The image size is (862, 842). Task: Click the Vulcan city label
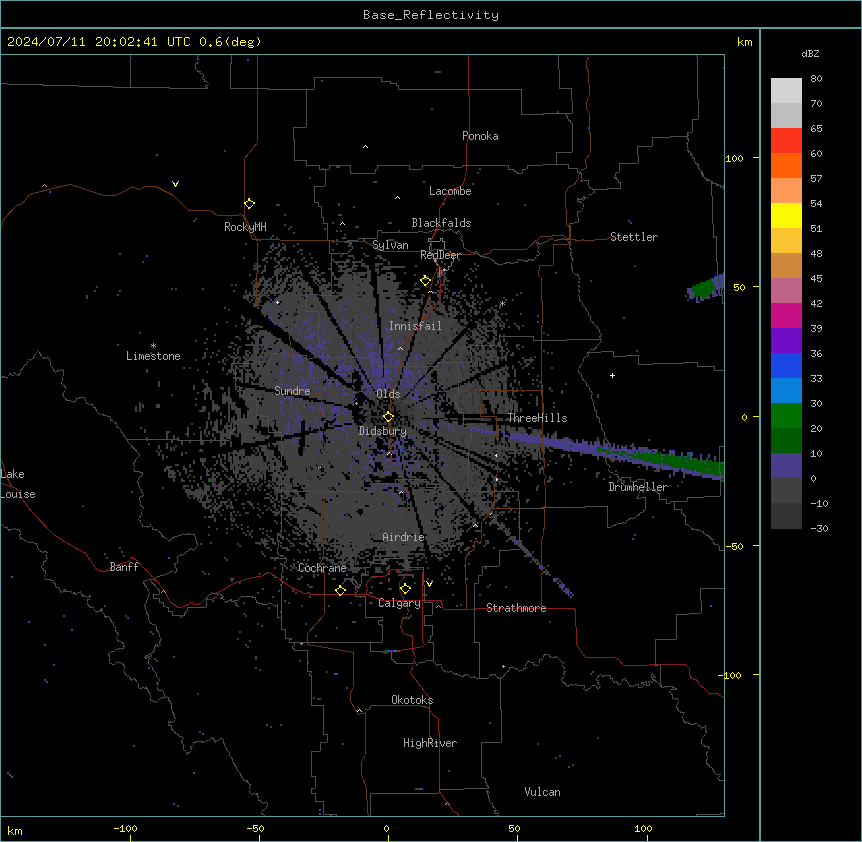point(543,792)
